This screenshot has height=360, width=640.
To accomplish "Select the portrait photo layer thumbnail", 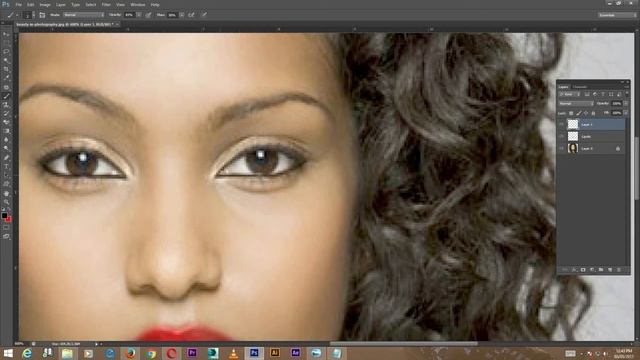I will (x=573, y=149).
